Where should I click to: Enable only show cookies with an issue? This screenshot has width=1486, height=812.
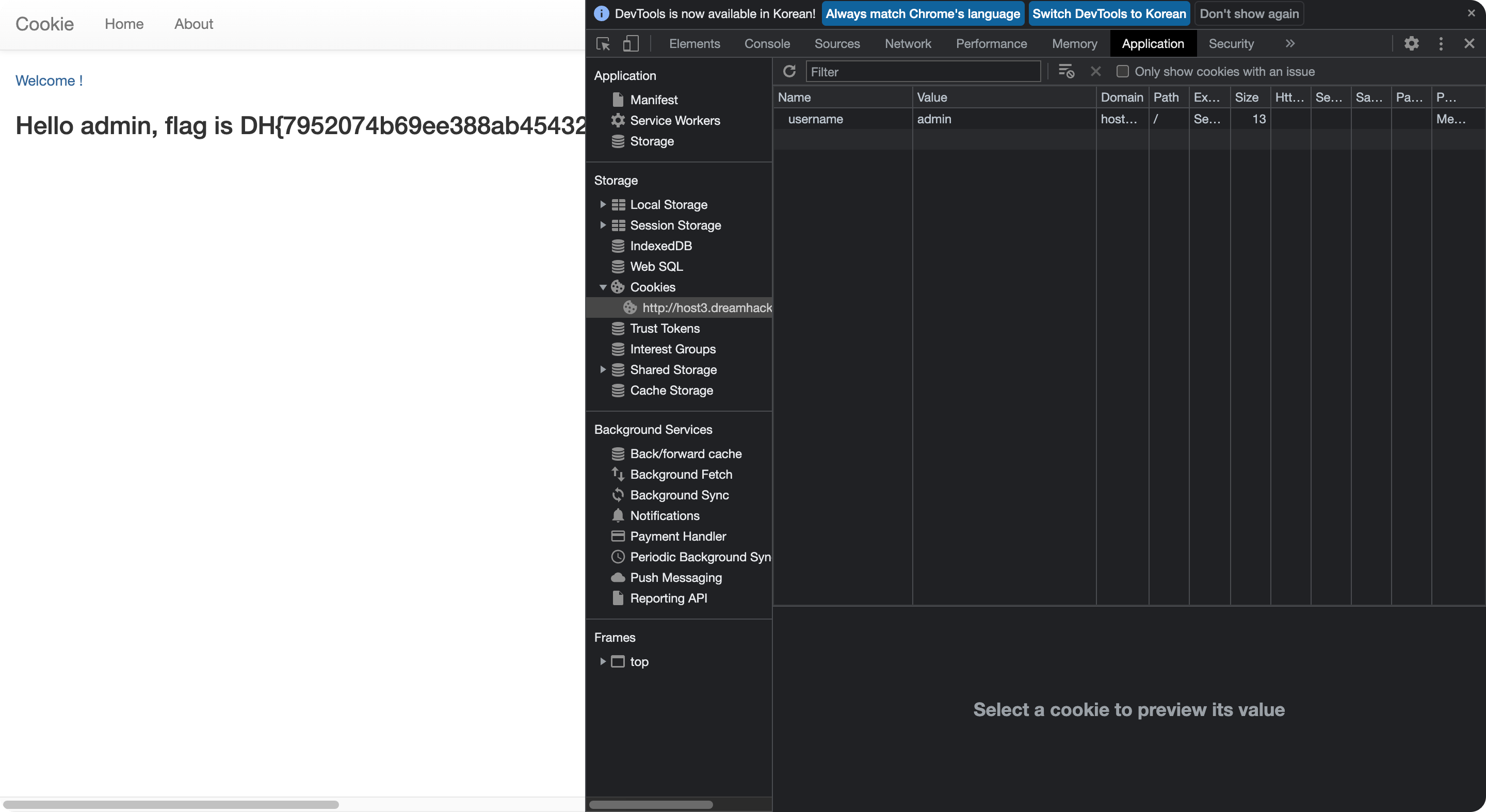point(1122,72)
